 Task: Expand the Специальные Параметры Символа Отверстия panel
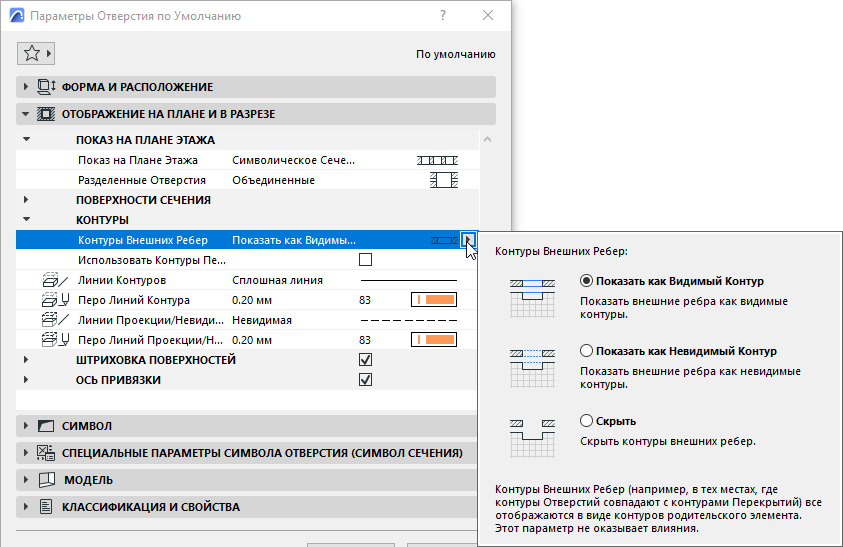(x=25, y=453)
